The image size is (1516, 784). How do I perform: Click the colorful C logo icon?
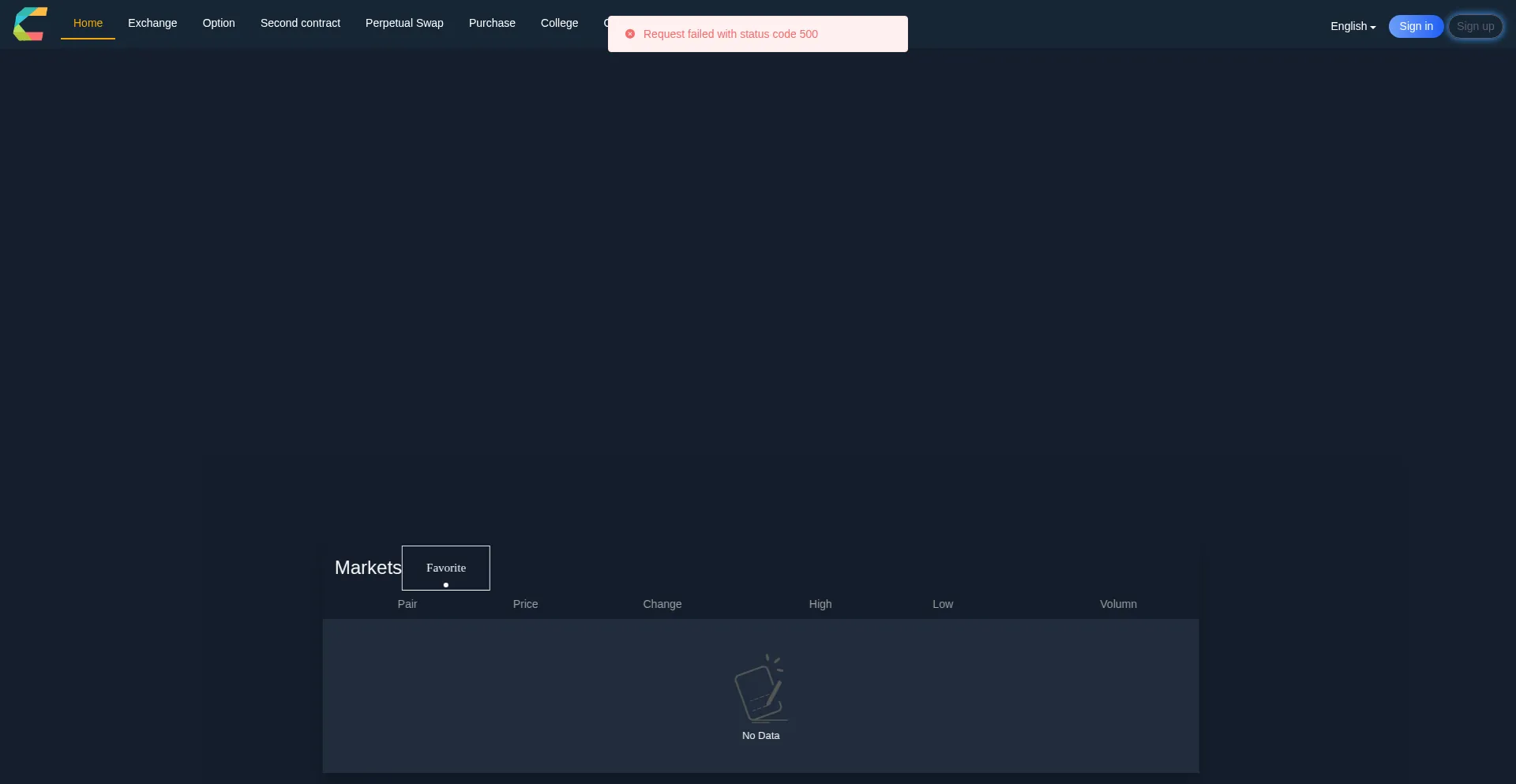[30, 24]
